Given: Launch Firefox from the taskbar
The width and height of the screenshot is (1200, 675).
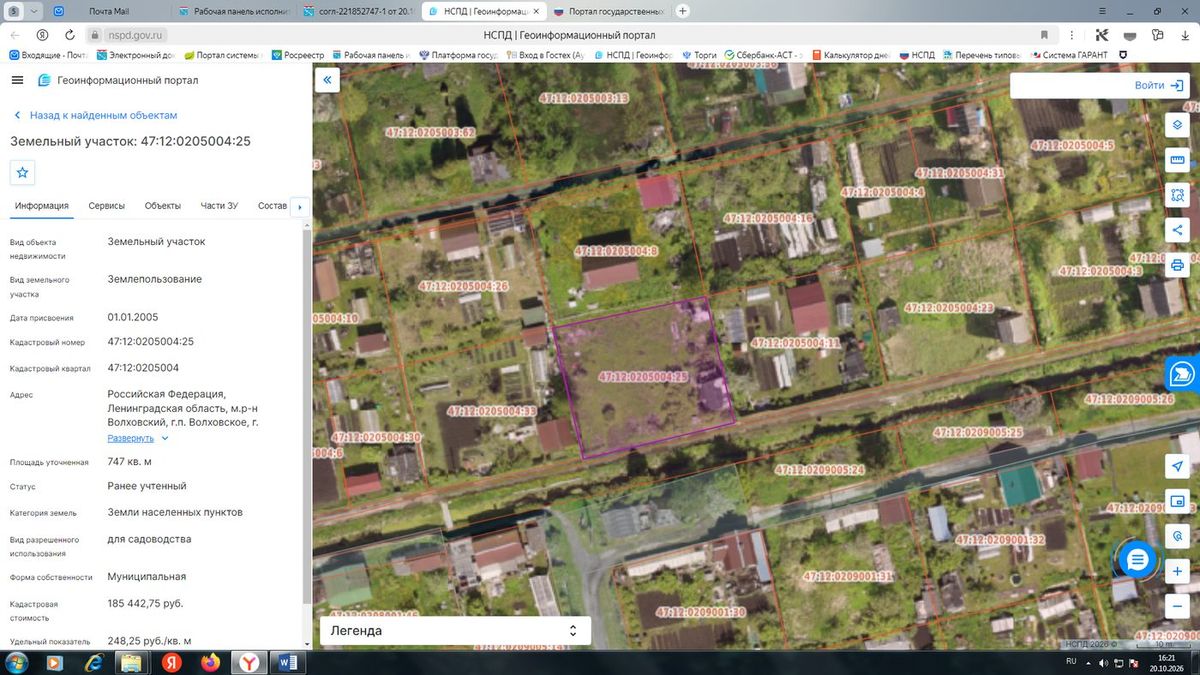Looking at the screenshot, I should (209, 663).
